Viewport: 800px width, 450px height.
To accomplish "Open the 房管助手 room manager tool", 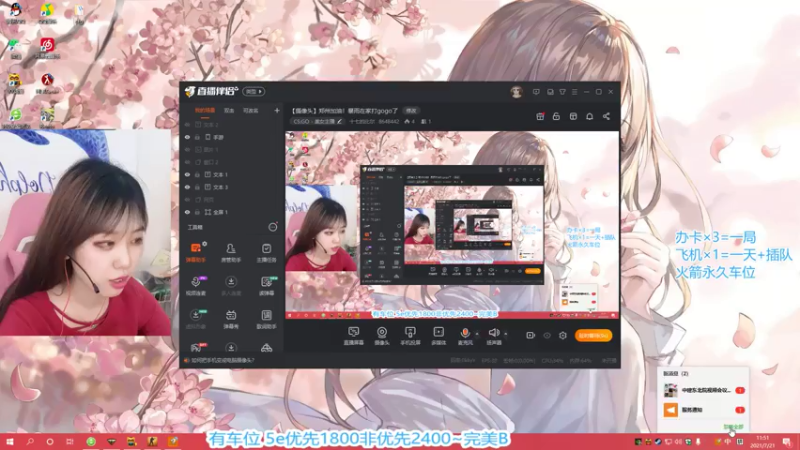I will [x=231, y=252].
